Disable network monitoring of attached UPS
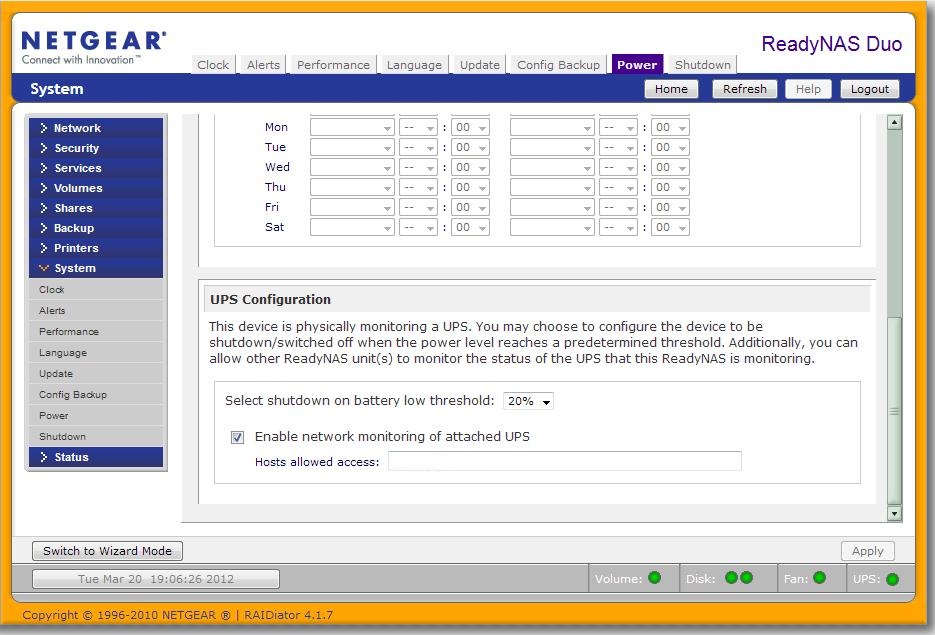This screenshot has width=935, height=635. coord(238,437)
